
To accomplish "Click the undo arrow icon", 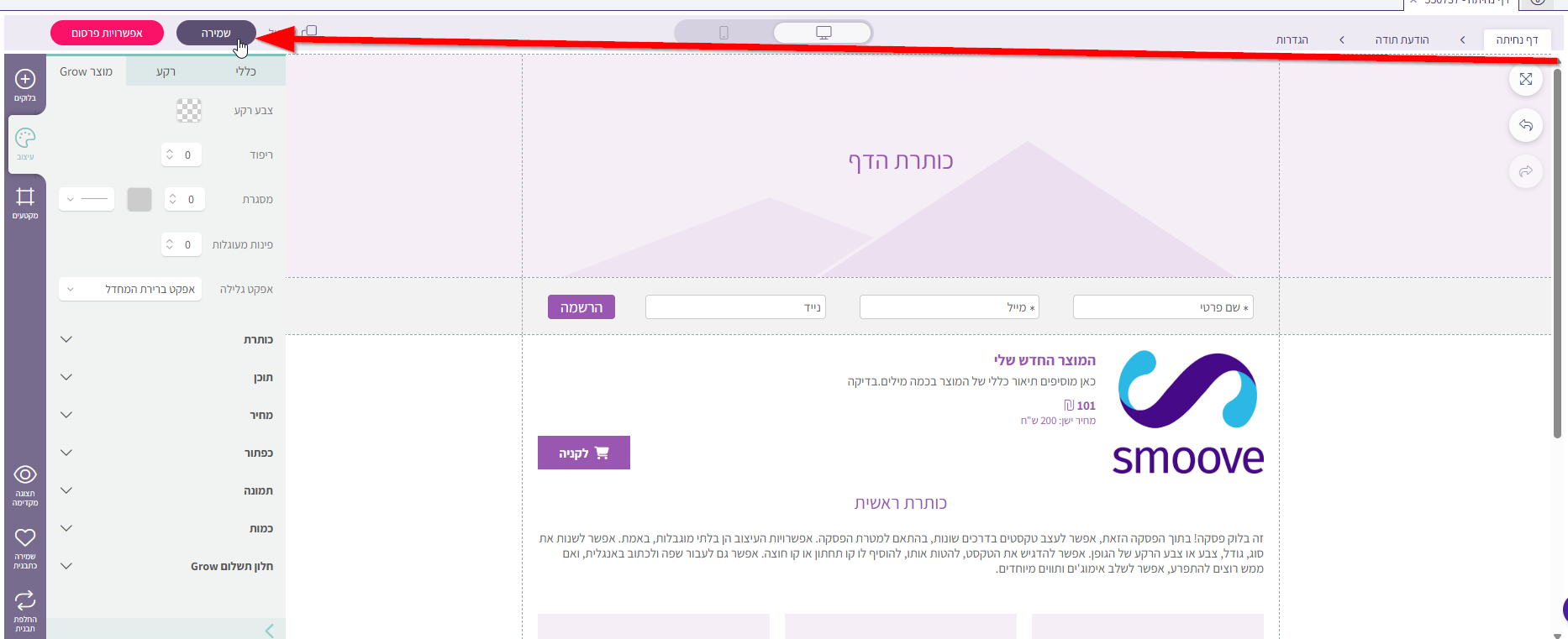I will 1526,126.
